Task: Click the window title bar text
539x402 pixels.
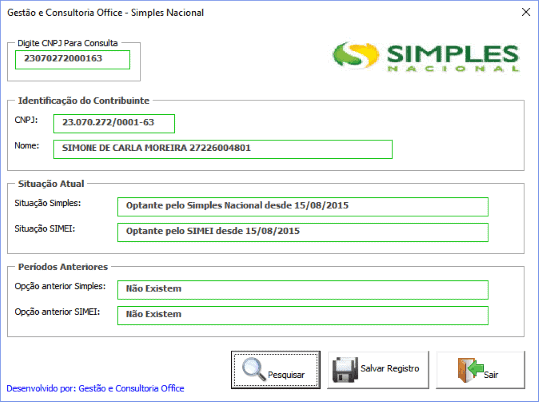Action: point(106,13)
